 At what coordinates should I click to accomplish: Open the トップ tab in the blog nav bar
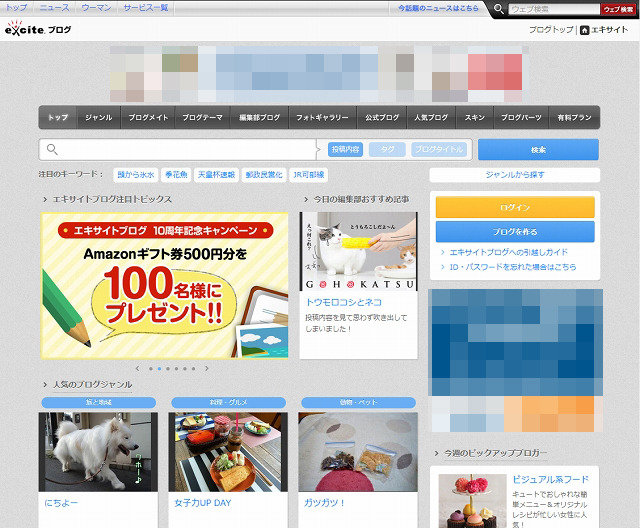(x=58, y=117)
